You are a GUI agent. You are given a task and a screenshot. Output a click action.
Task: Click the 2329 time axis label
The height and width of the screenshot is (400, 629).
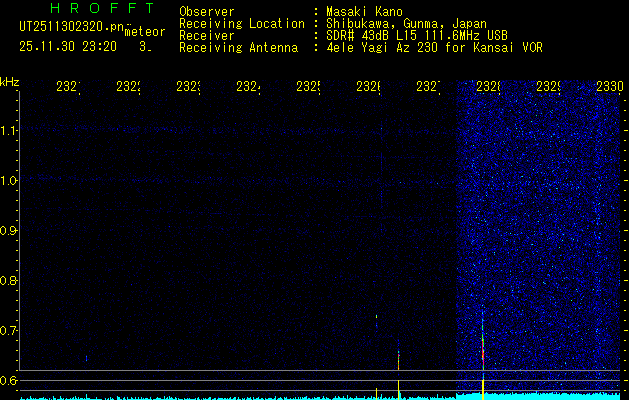coord(548,86)
